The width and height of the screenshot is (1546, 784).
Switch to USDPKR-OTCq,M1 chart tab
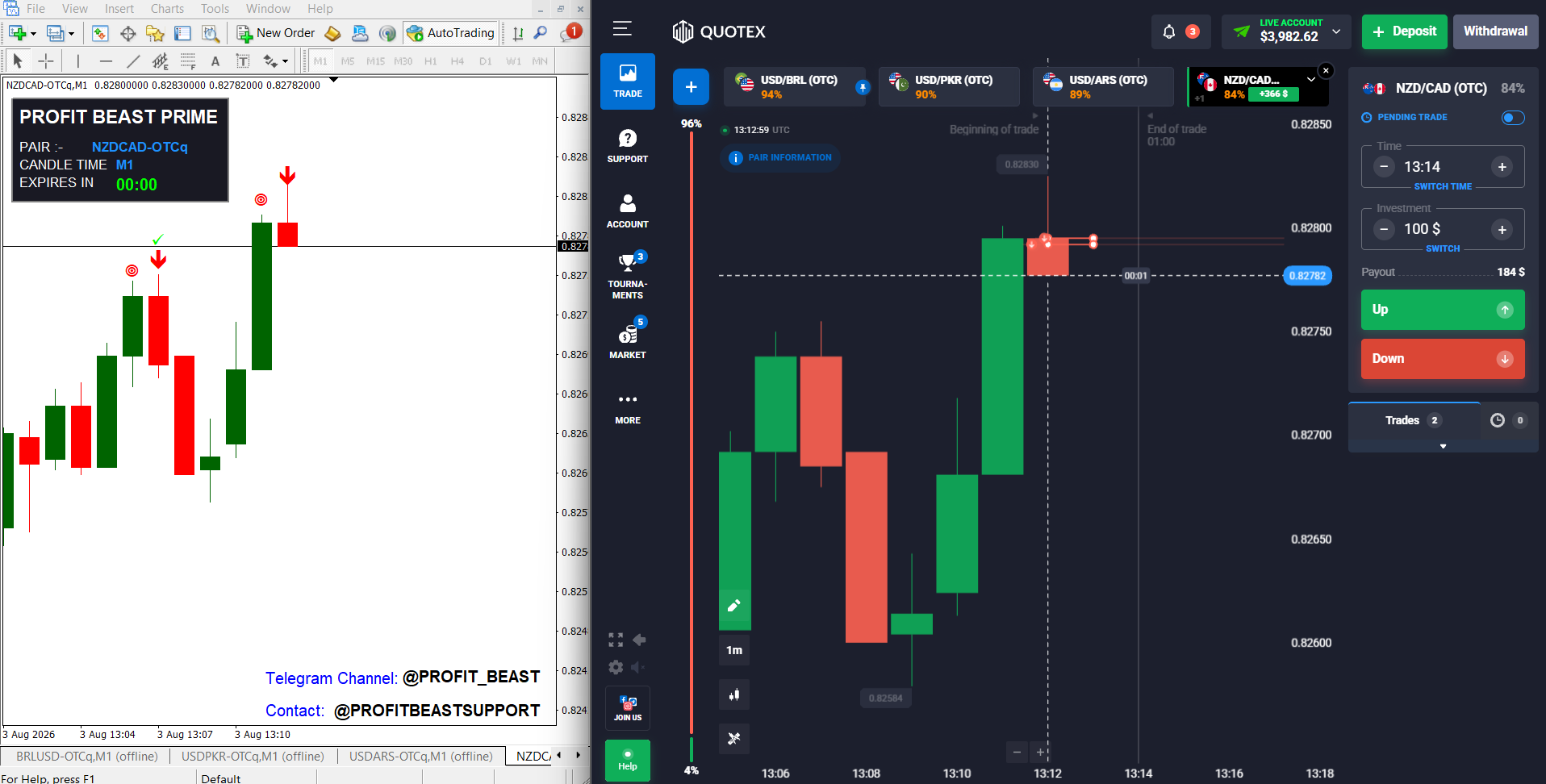click(x=253, y=757)
